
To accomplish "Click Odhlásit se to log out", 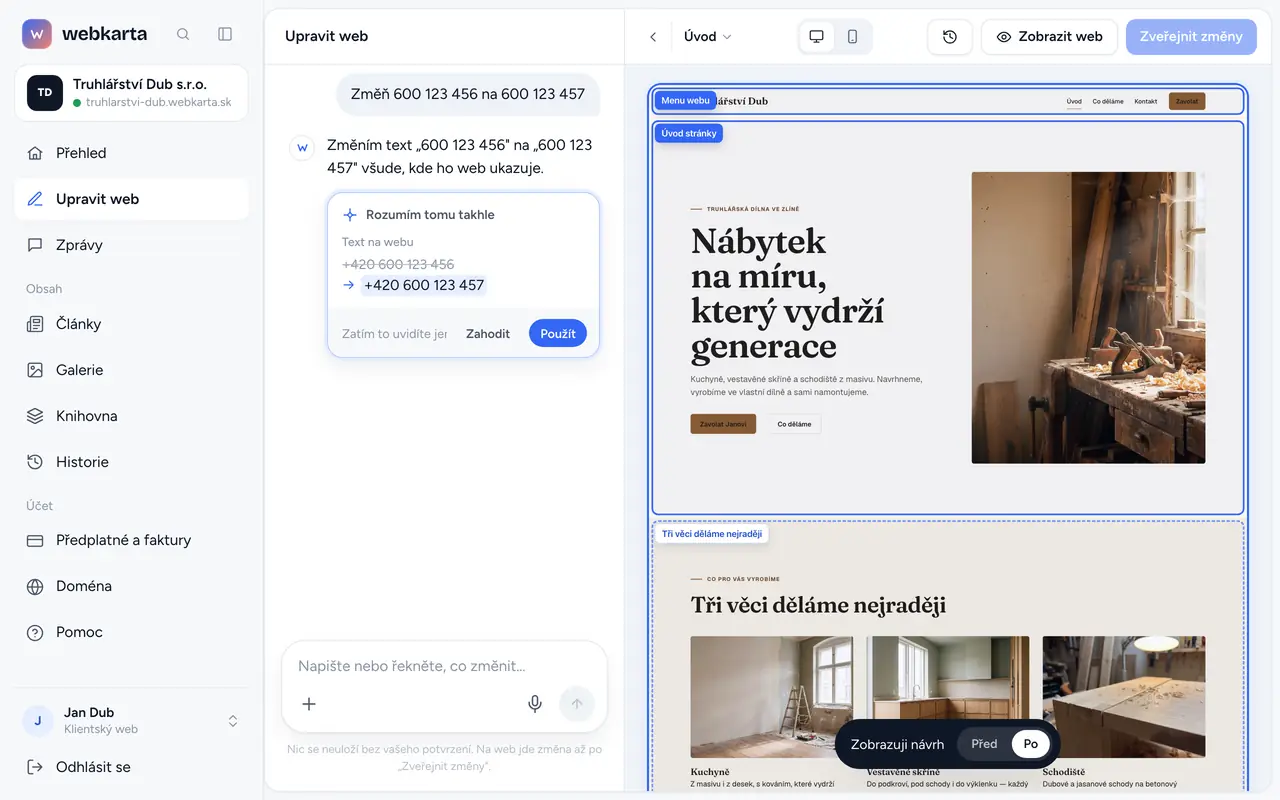I will 131,767.
